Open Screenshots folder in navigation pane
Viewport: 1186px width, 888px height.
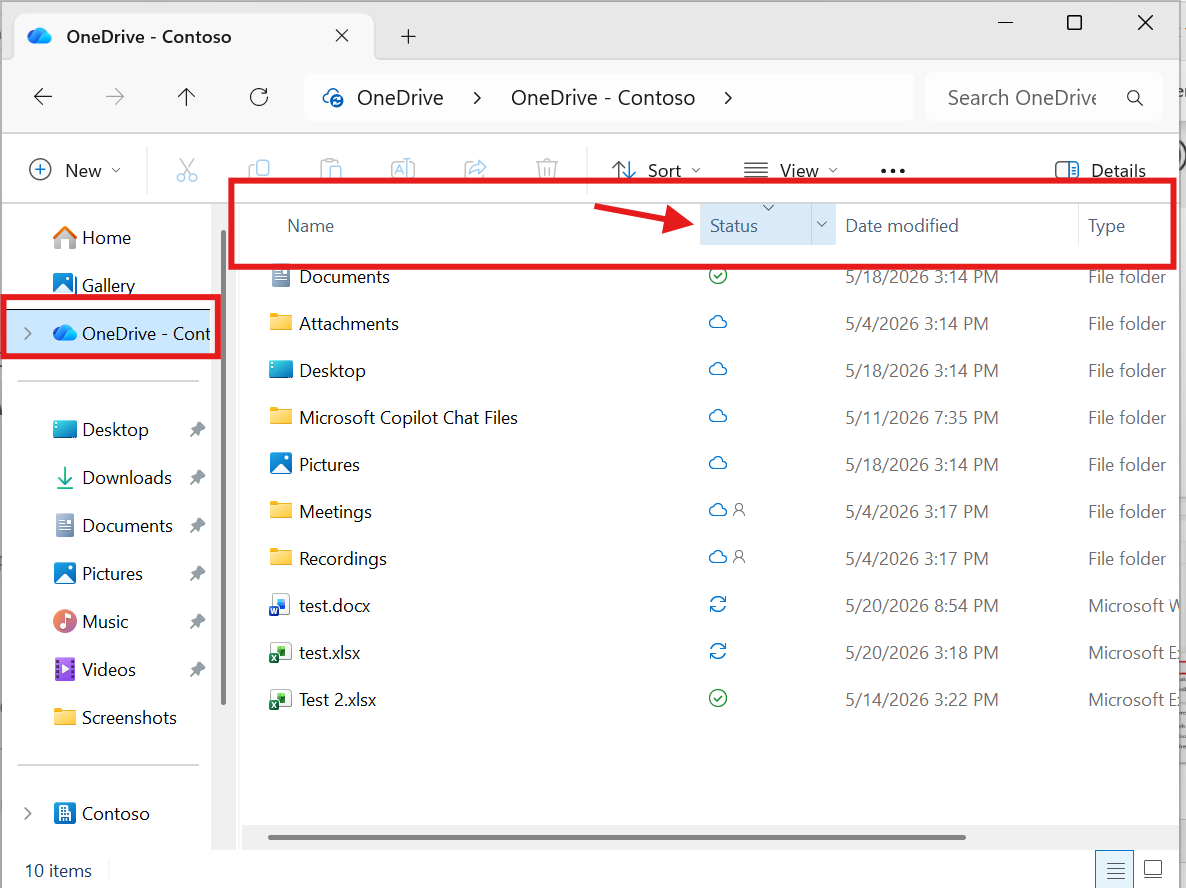click(115, 718)
